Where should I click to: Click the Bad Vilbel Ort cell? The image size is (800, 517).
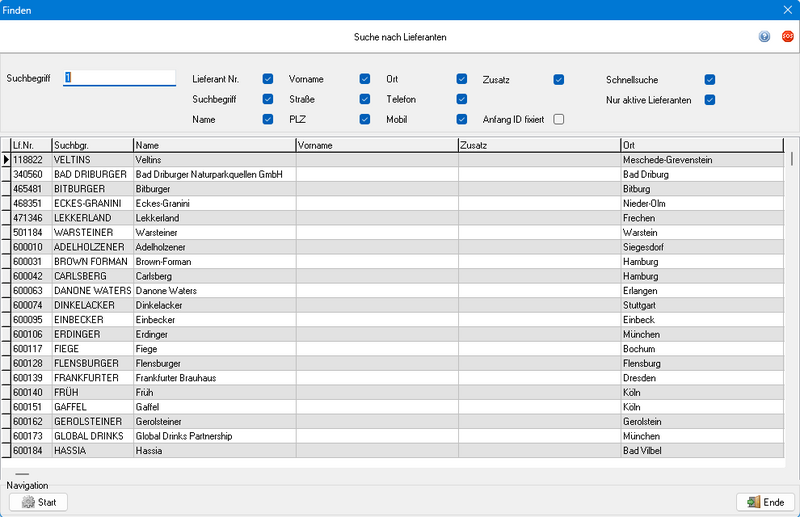coord(702,451)
